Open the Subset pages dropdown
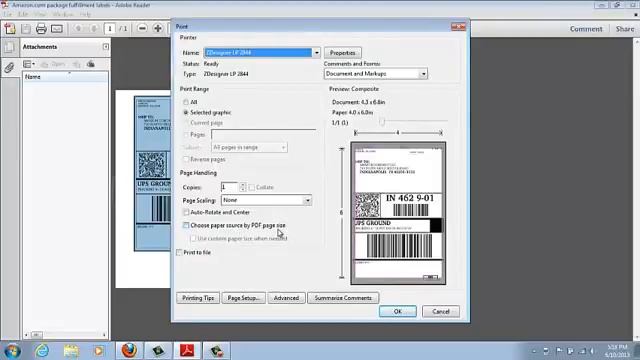The image size is (640, 360). tap(283, 147)
